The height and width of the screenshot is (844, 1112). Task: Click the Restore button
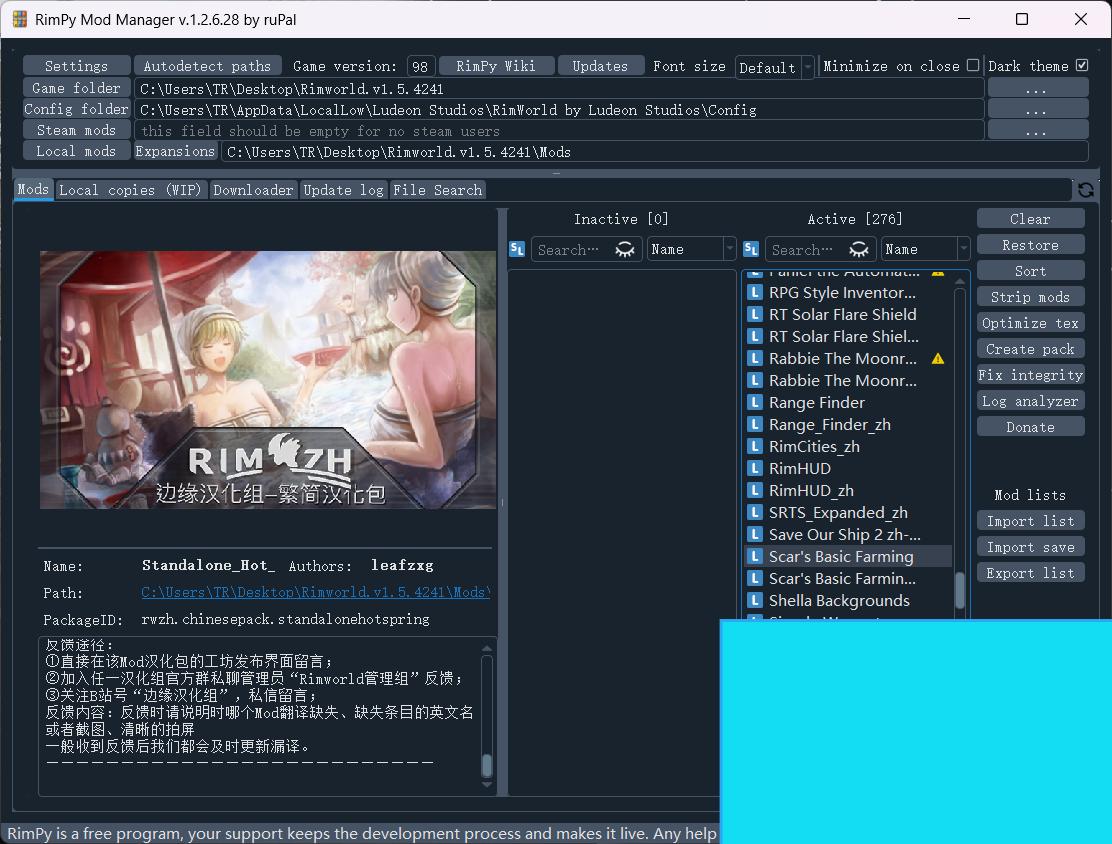tap(1030, 245)
